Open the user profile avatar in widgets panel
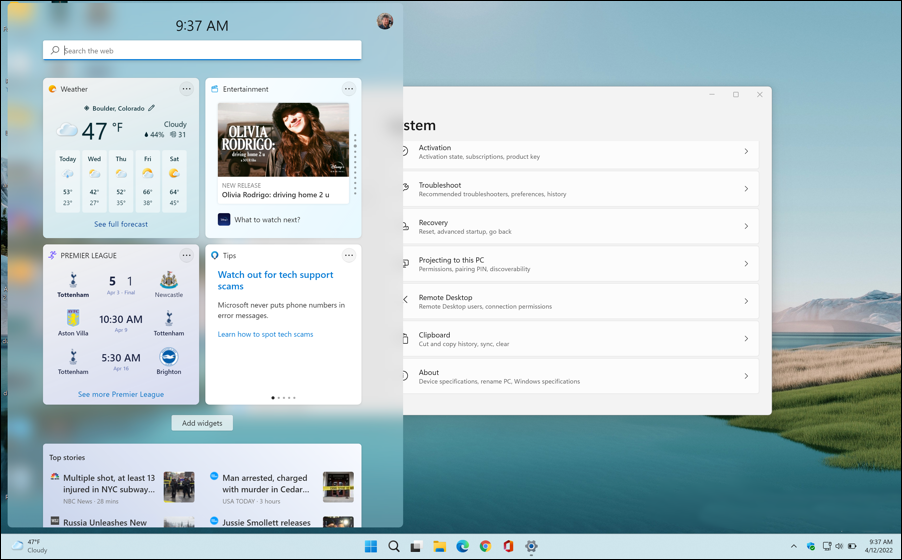 click(x=385, y=21)
